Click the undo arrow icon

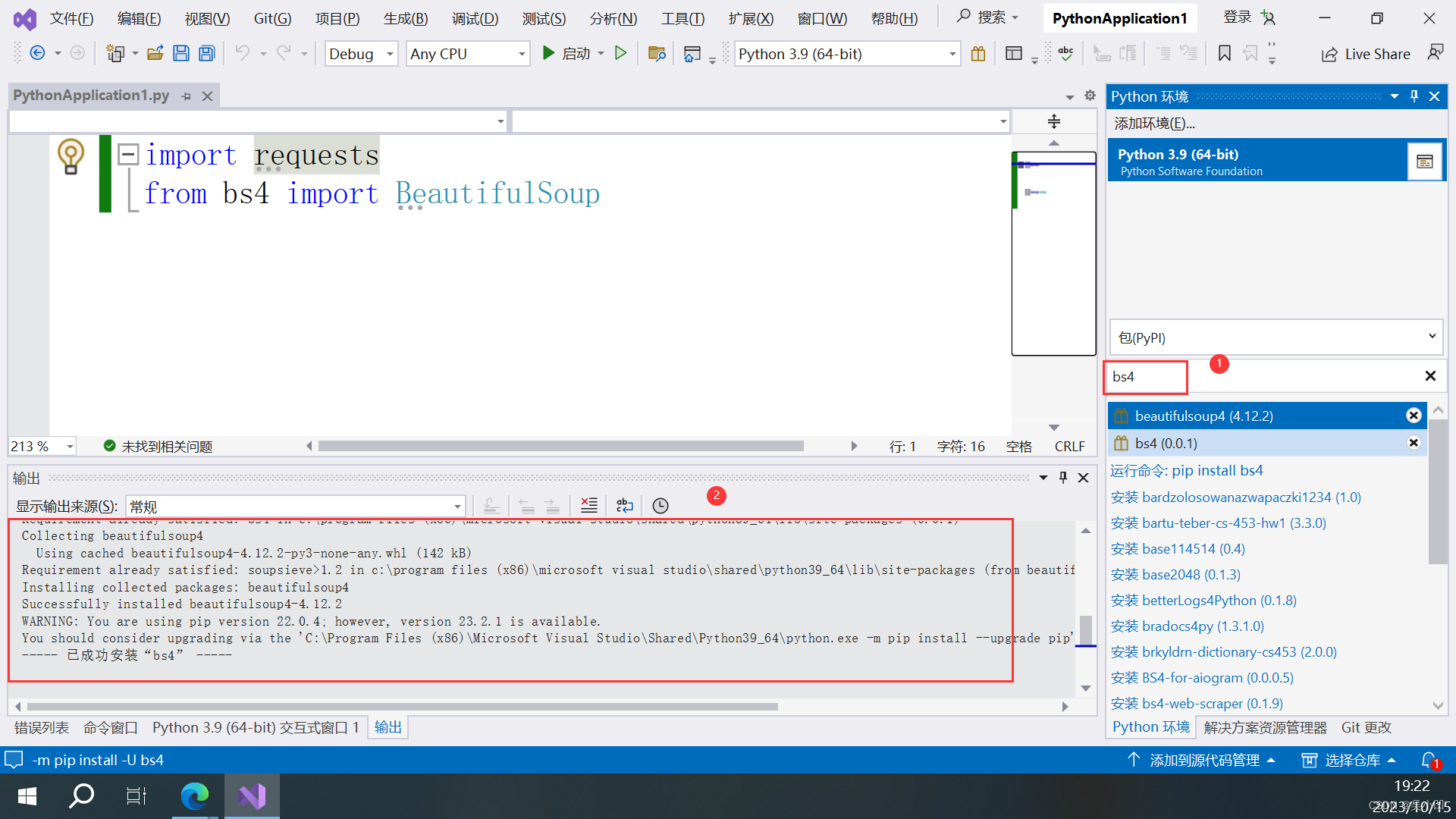pyautogui.click(x=242, y=53)
